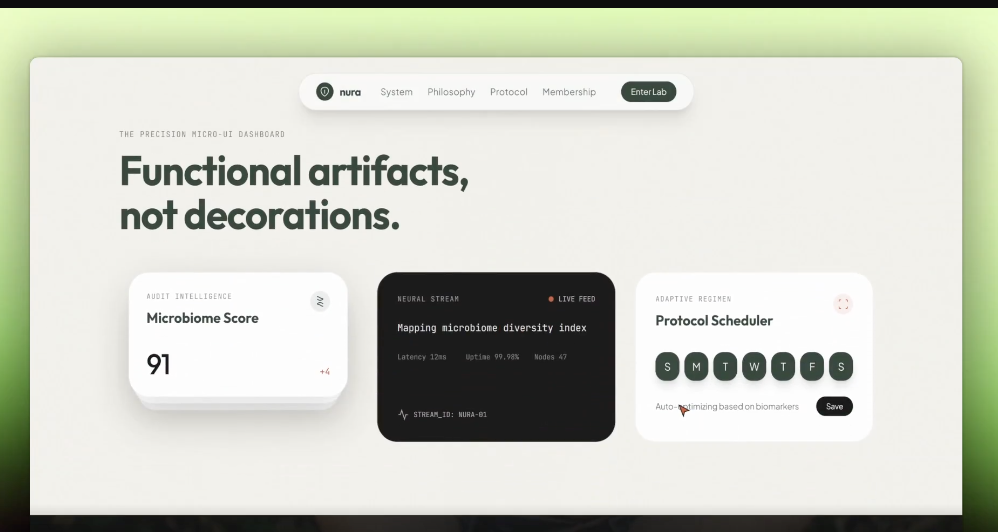Click the squiggle icon on Microbiome Score card
Screen dimensions: 998x532
point(320,301)
